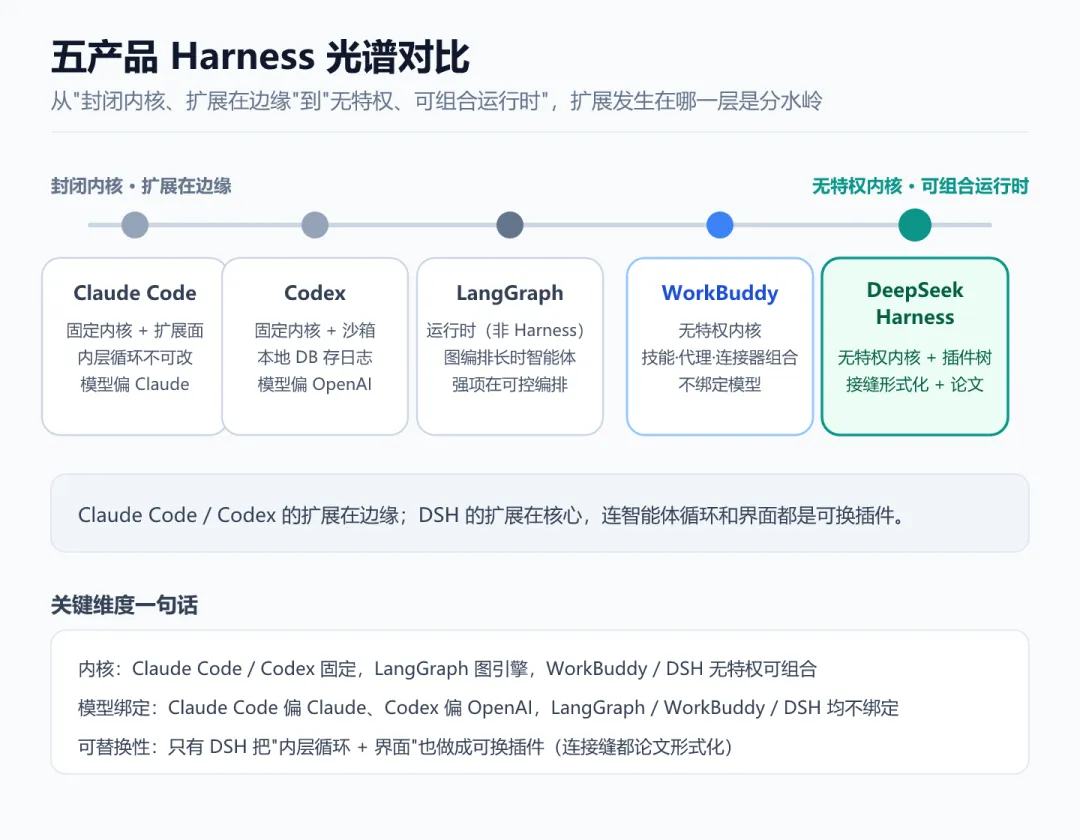This screenshot has width=1080, height=840.
Task: Click the title "五产品 Harness 光谱对比"
Action: coord(260,56)
